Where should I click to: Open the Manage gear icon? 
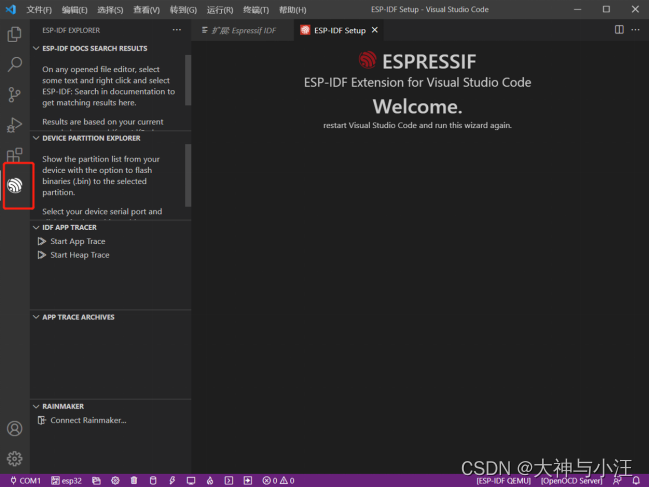[x=14, y=458]
